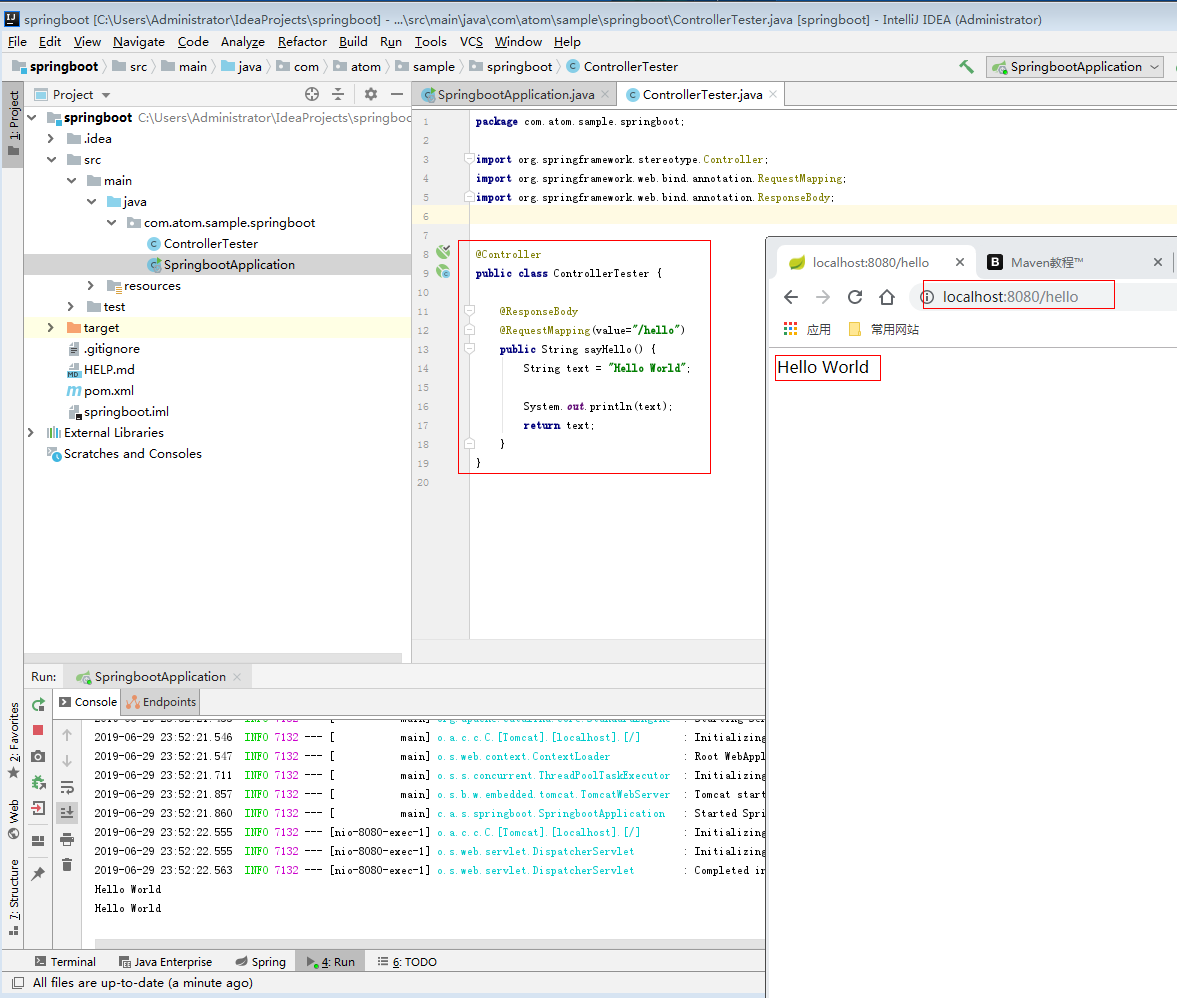Click the up stack trace arrow in console
1177x998 pixels.
click(x=67, y=735)
